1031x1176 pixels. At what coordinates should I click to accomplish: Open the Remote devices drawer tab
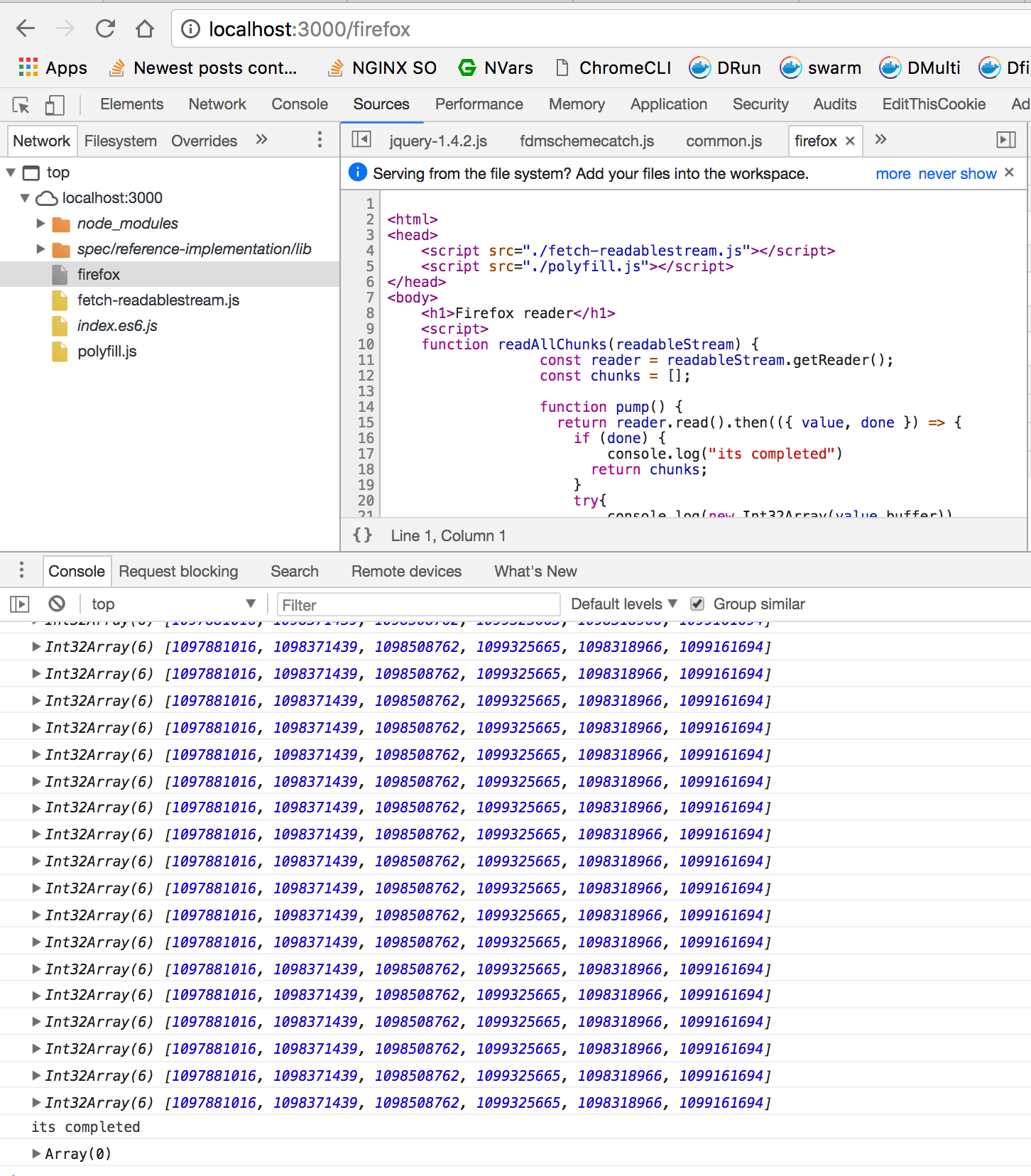click(x=406, y=571)
